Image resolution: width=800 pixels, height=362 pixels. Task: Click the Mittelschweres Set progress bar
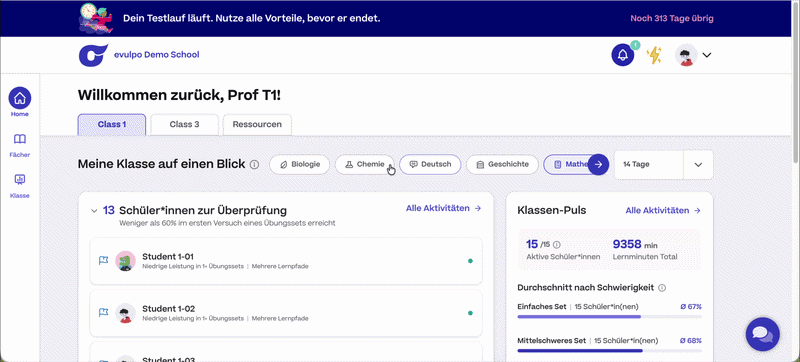pos(609,350)
